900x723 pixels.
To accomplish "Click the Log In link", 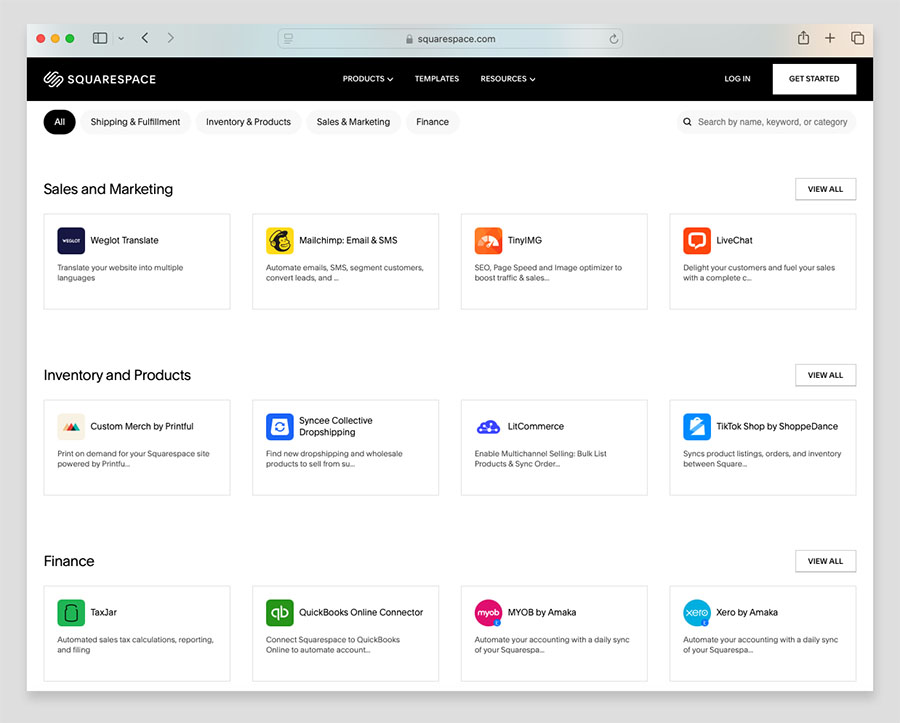I will (x=737, y=79).
